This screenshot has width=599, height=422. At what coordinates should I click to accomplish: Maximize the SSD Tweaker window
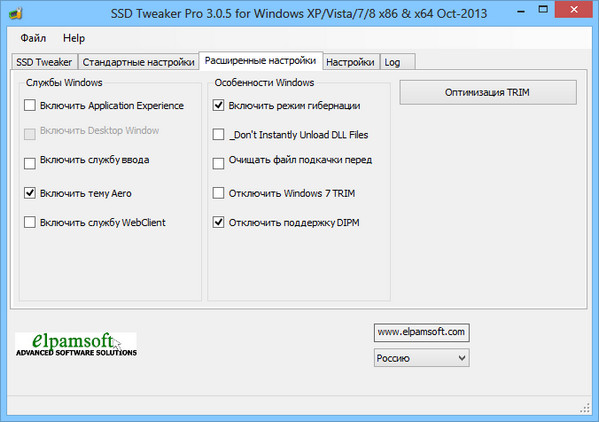(543, 10)
